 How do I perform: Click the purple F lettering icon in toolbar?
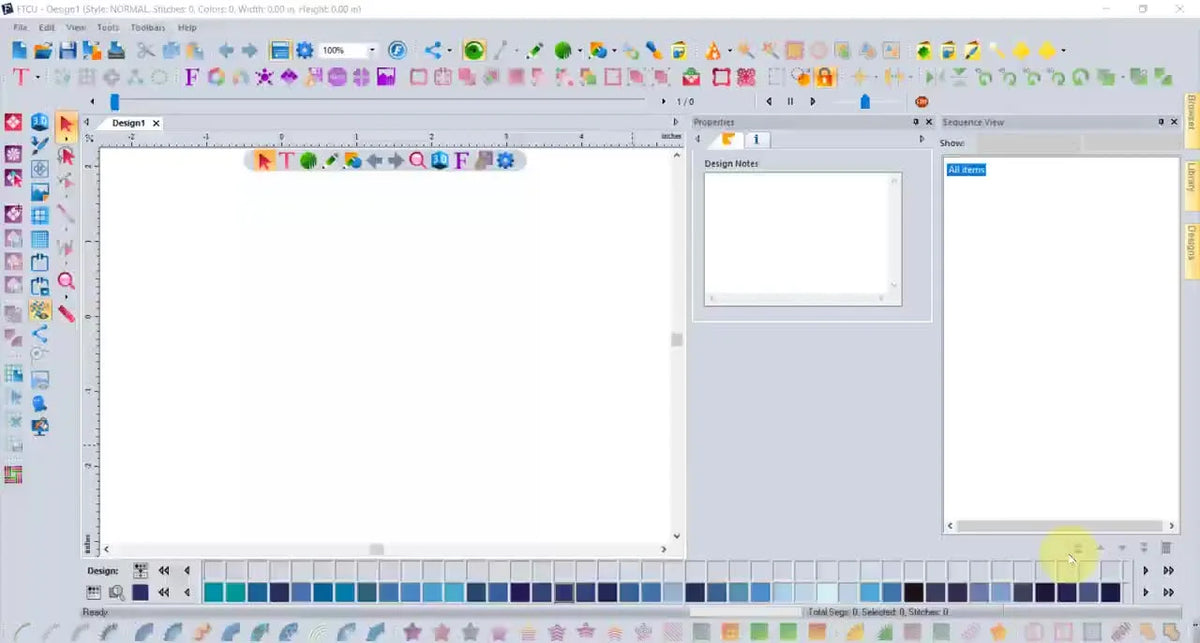(x=191, y=77)
